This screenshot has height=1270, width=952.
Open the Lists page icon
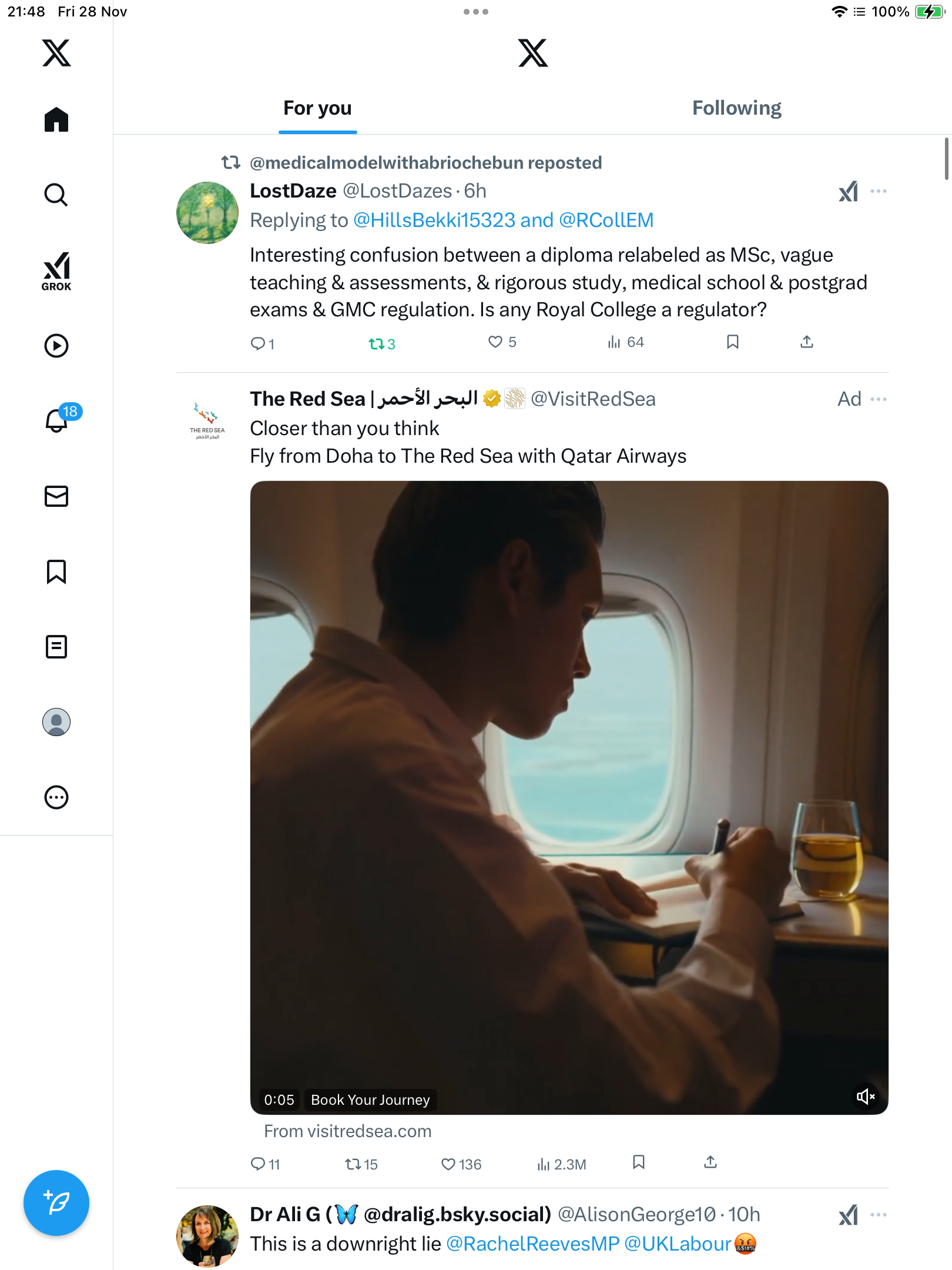click(56, 647)
